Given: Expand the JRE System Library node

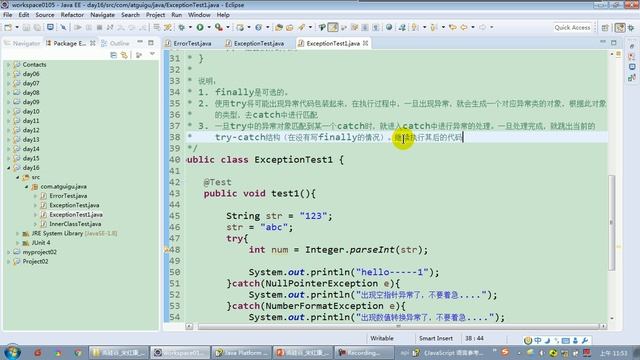Looking at the screenshot, I should (18, 233).
